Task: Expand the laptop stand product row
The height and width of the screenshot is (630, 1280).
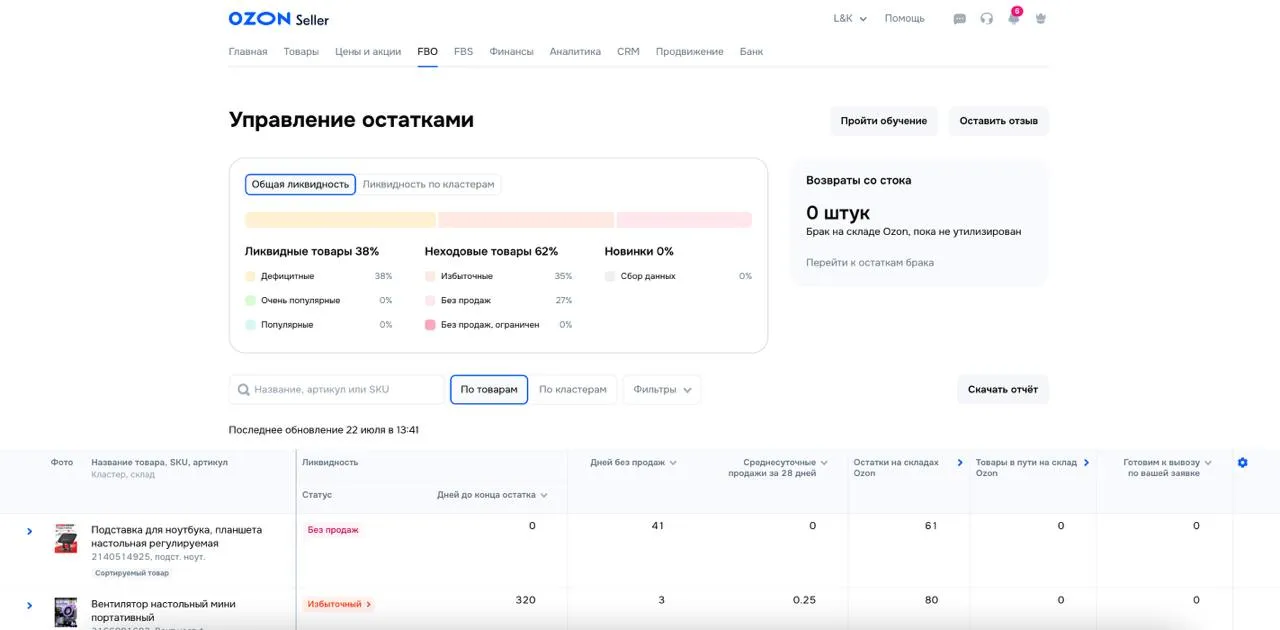Action: (x=30, y=531)
